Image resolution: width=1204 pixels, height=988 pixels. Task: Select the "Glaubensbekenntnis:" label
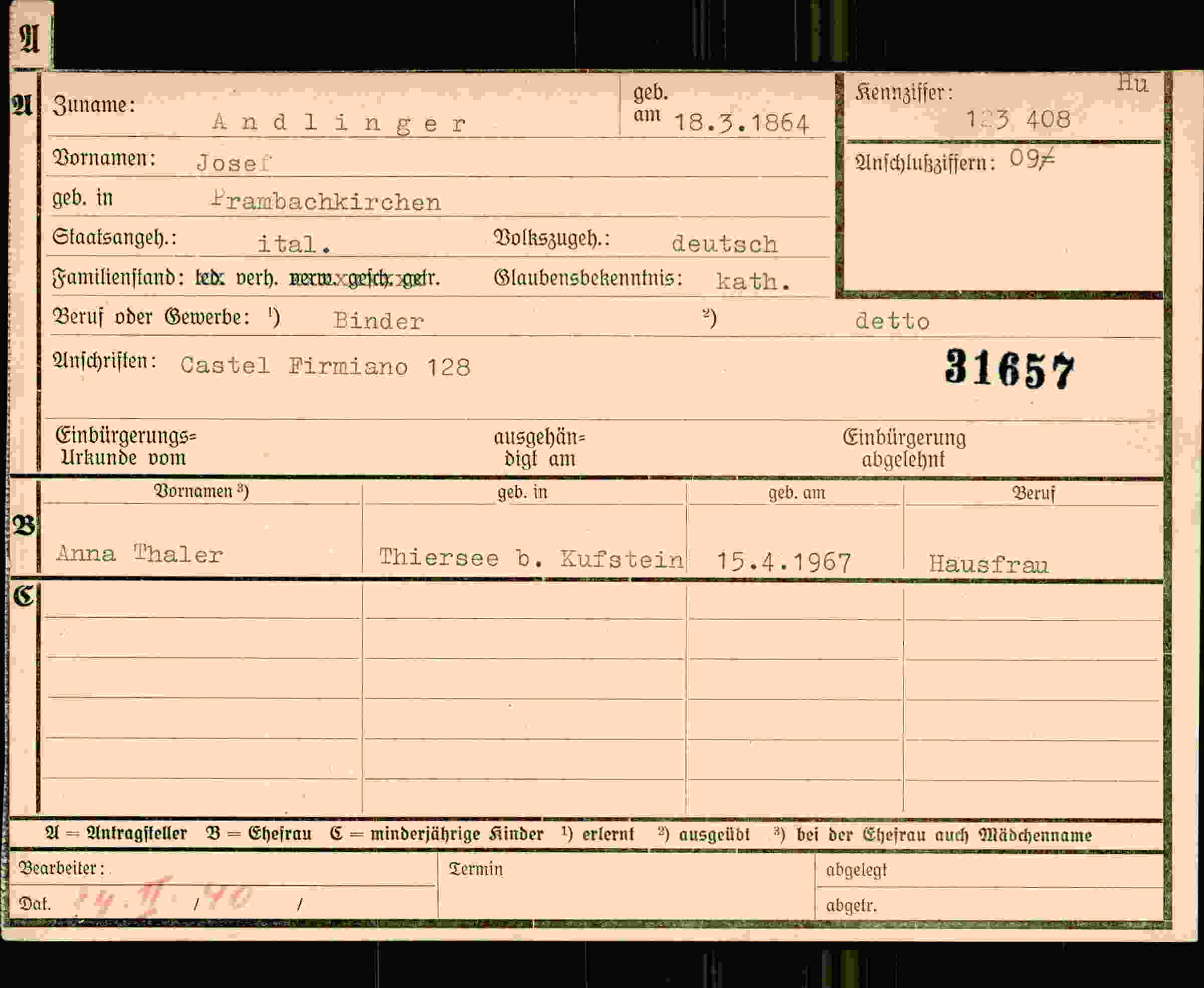pos(588,278)
